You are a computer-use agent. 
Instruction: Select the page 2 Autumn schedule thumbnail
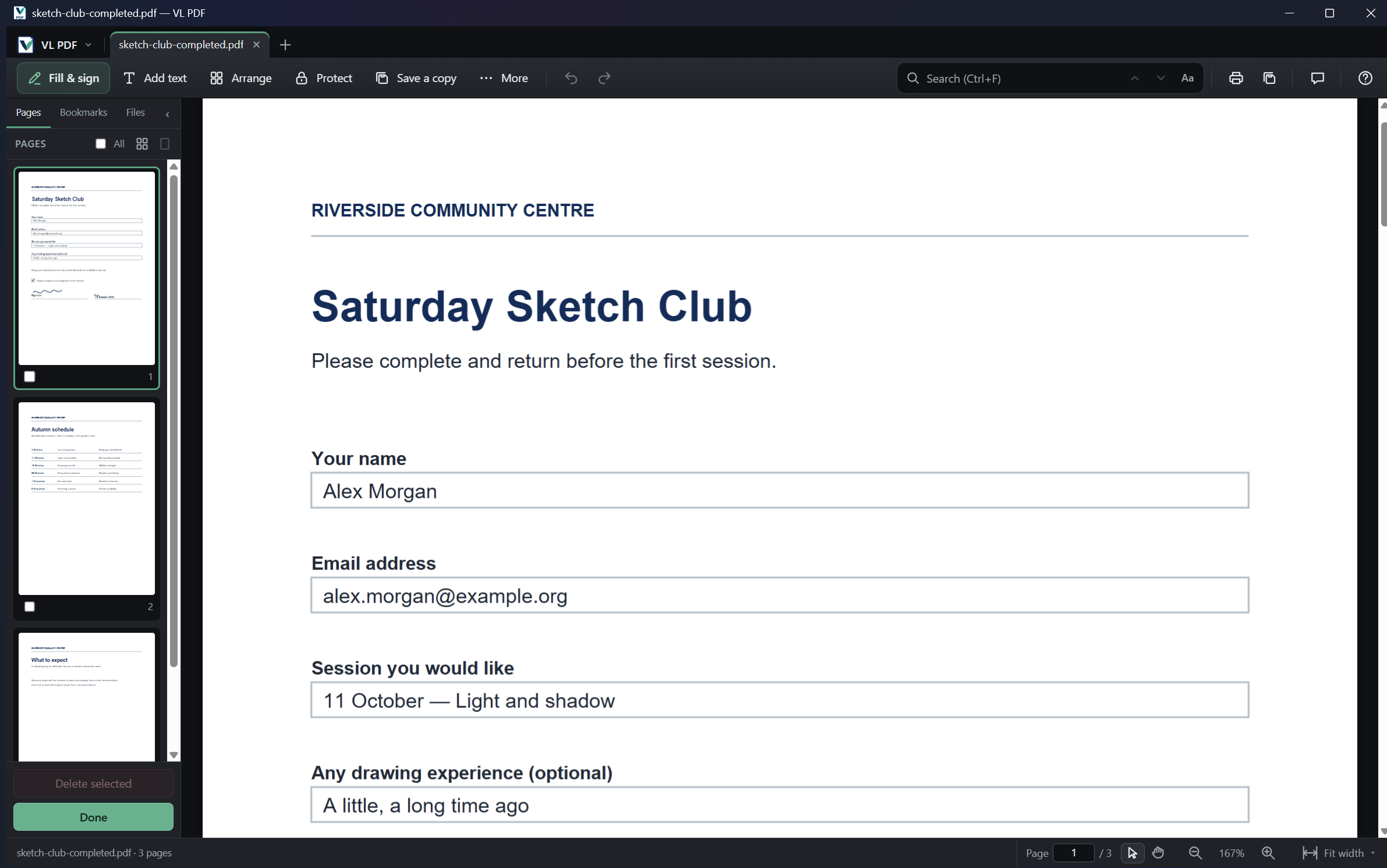click(x=87, y=498)
